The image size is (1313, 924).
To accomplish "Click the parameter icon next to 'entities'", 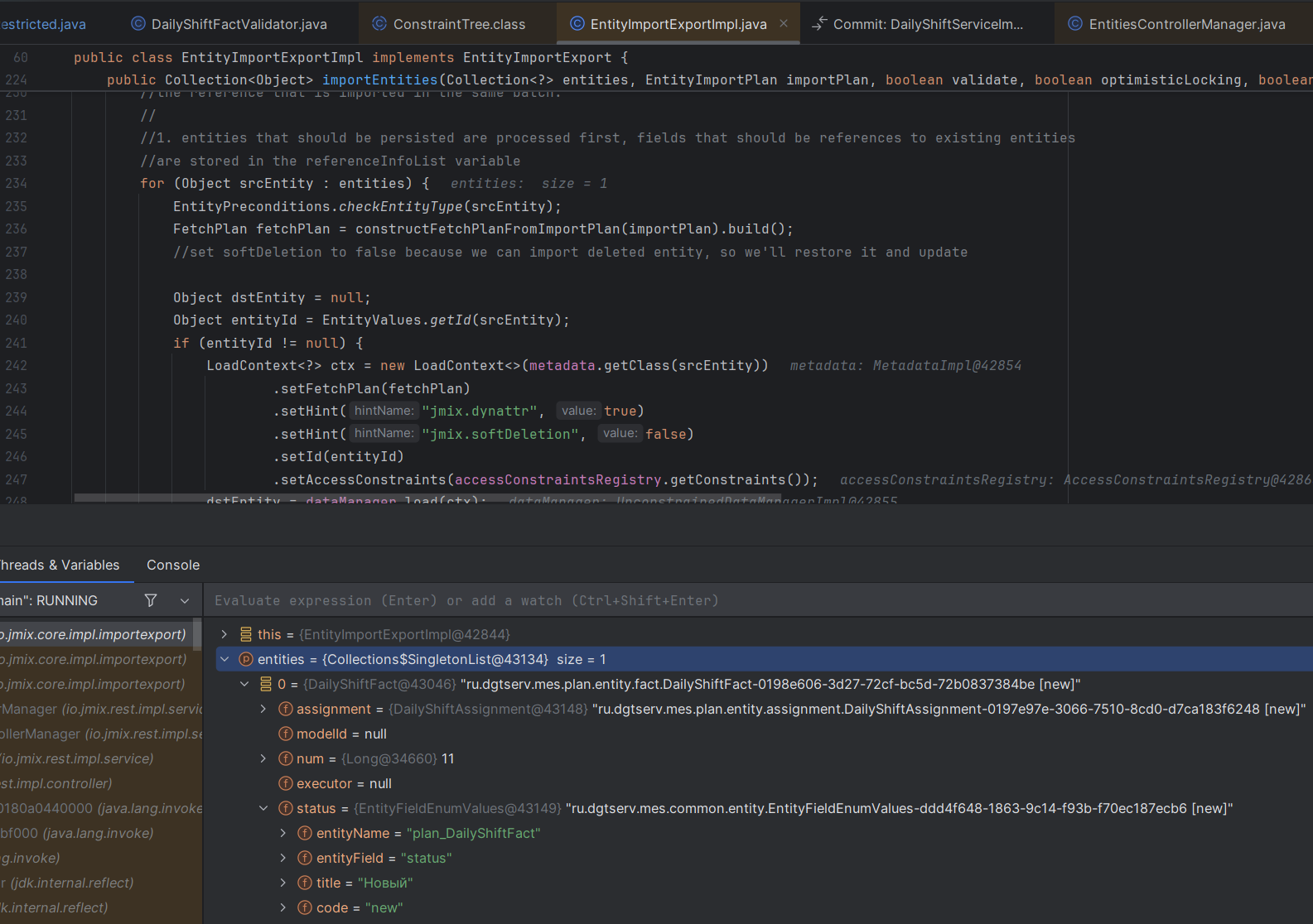I will tap(246, 659).
